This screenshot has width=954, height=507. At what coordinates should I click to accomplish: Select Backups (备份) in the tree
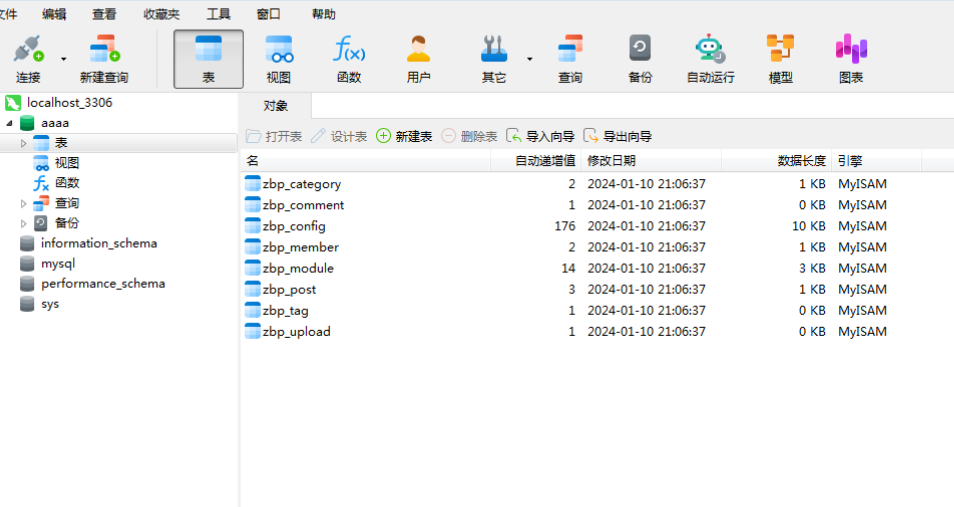coord(67,223)
